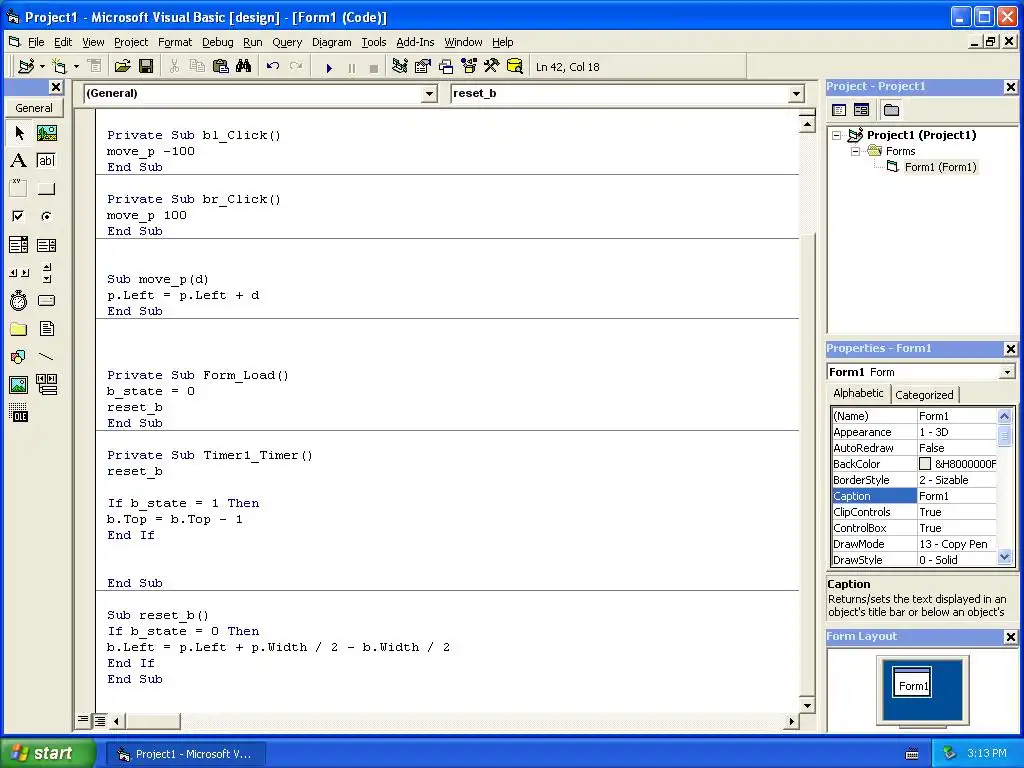Collapse the Forms folder node

pos(856,151)
